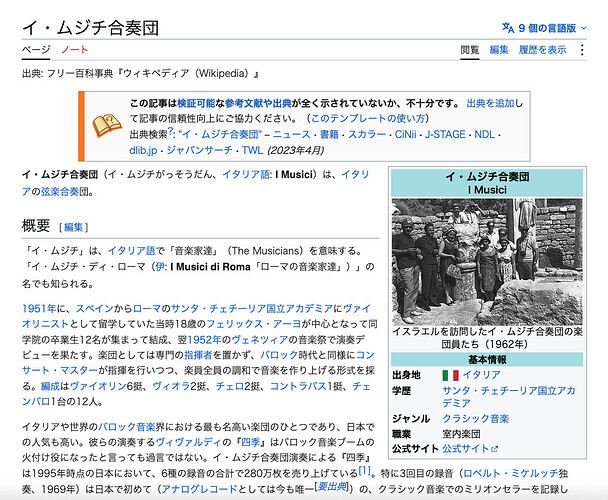This screenshot has height=500, width=608.
Task: Open このテンプレートの使い方 link
Action: click(368, 118)
